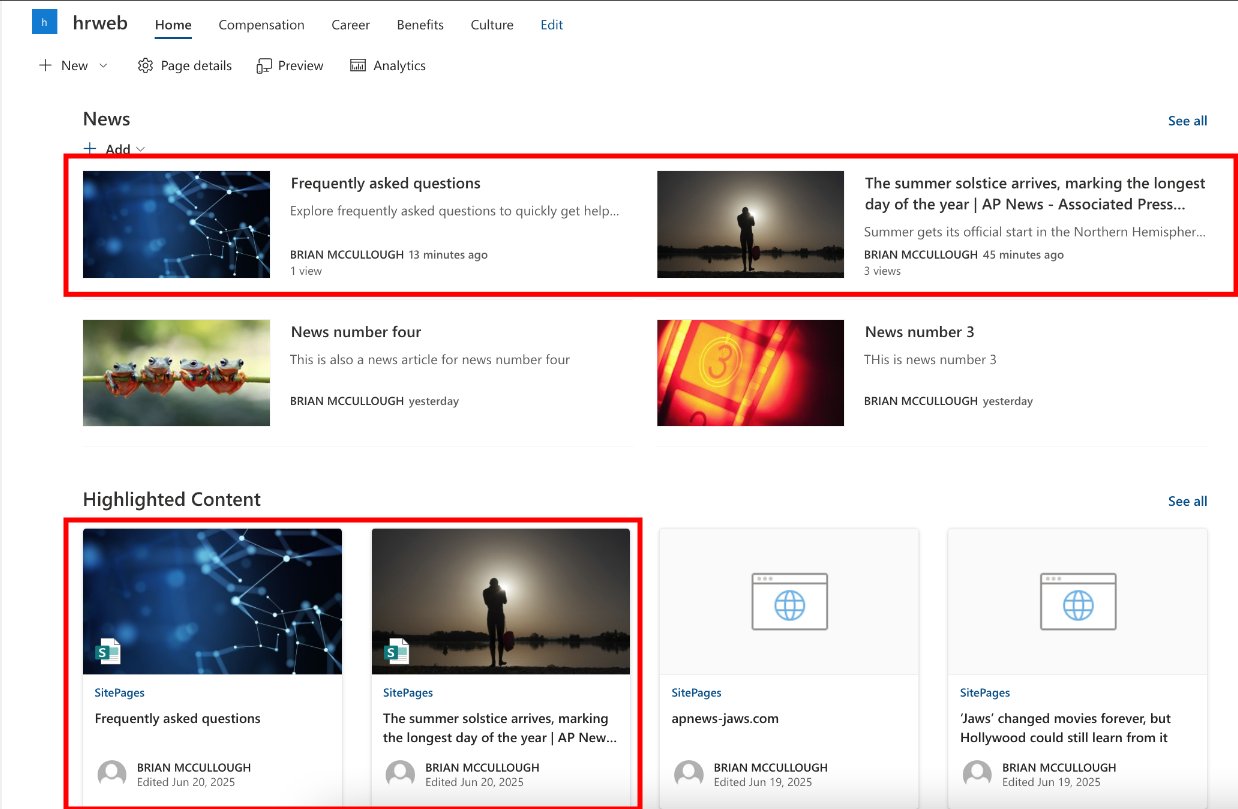Click the plus icon next to New

pyautogui.click(x=44, y=65)
